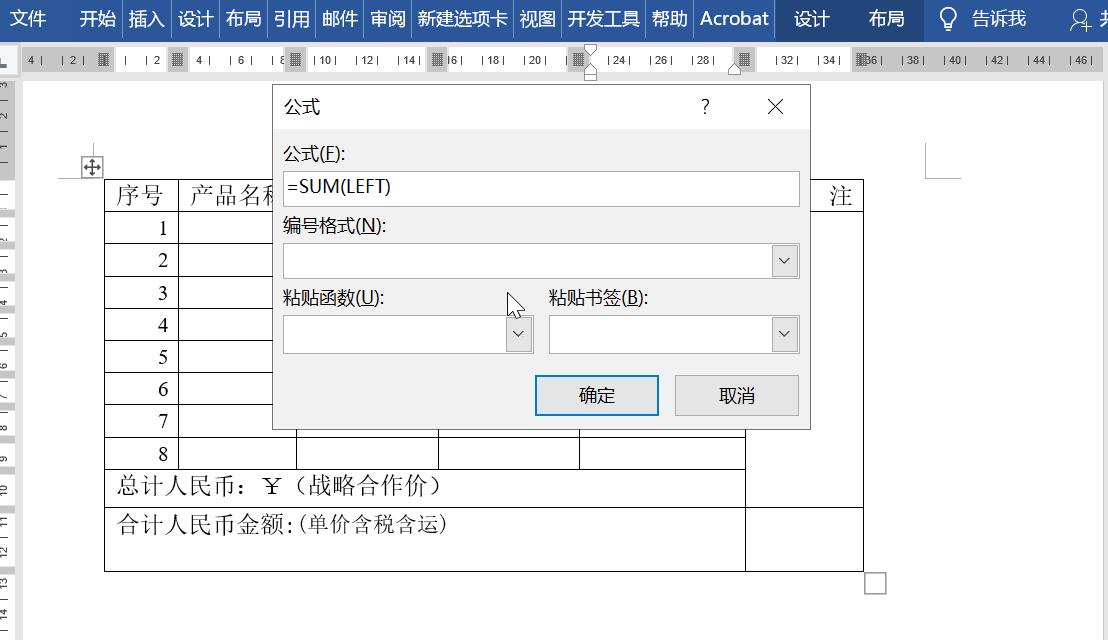
Task: Switch to the 开始 ribbon tab
Action: tap(96, 19)
